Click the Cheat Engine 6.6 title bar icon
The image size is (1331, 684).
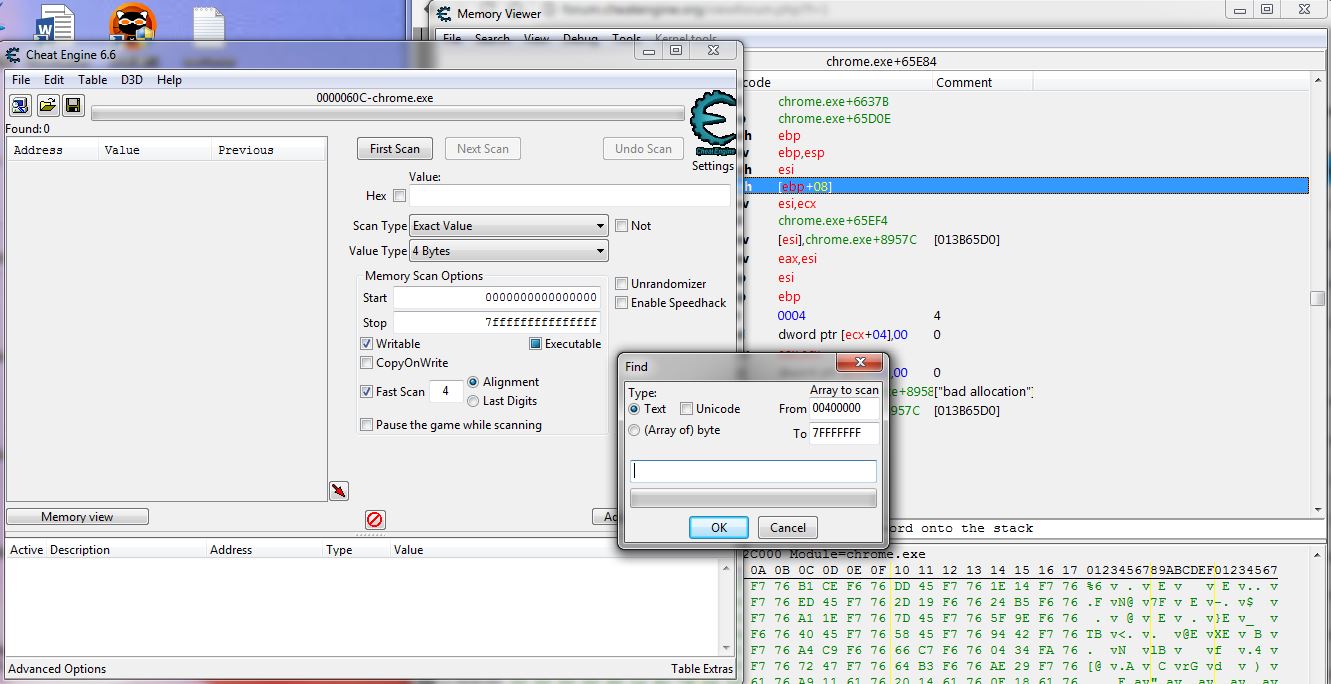13,55
